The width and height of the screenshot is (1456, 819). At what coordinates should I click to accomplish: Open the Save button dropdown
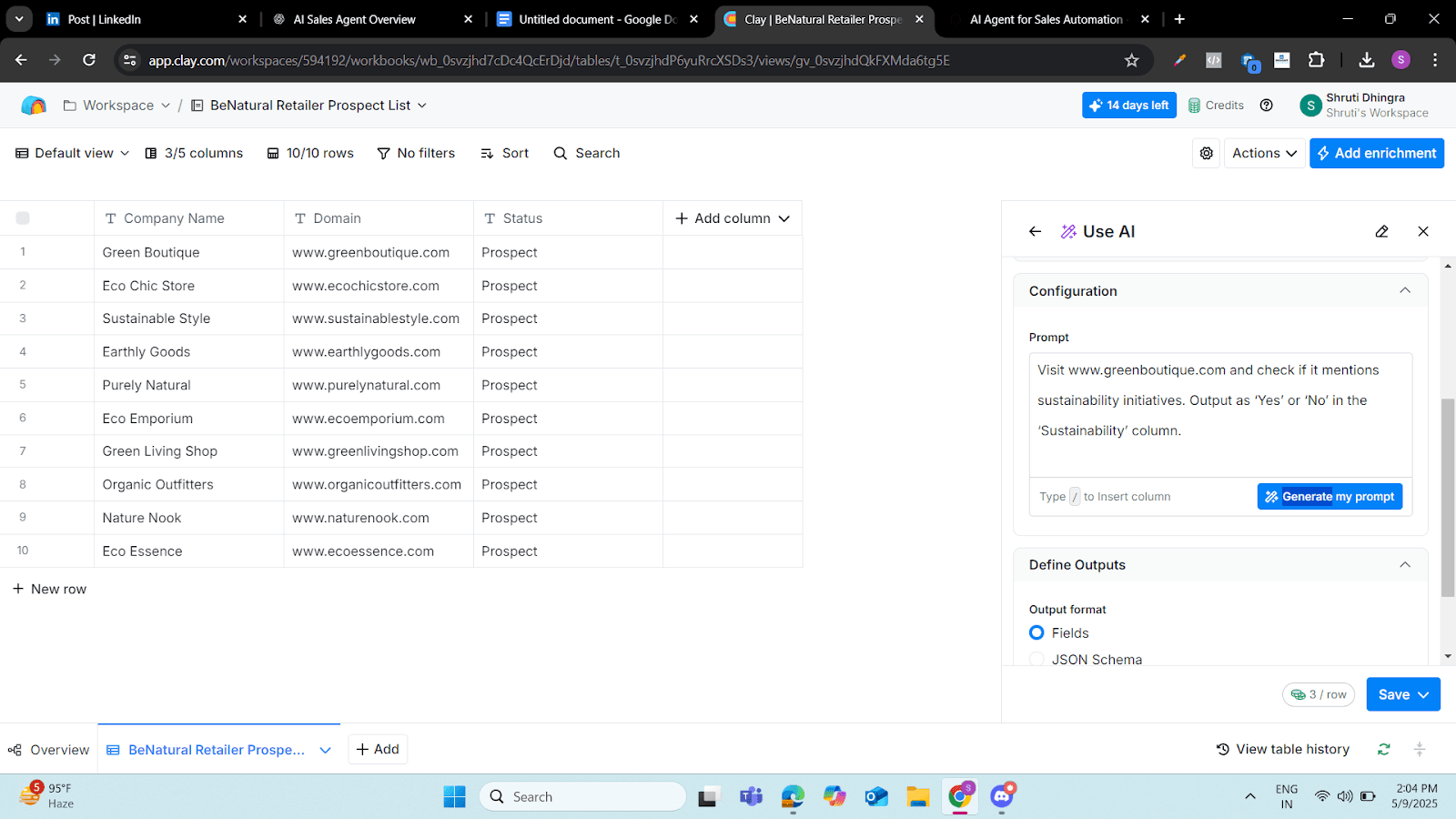click(x=1423, y=694)
